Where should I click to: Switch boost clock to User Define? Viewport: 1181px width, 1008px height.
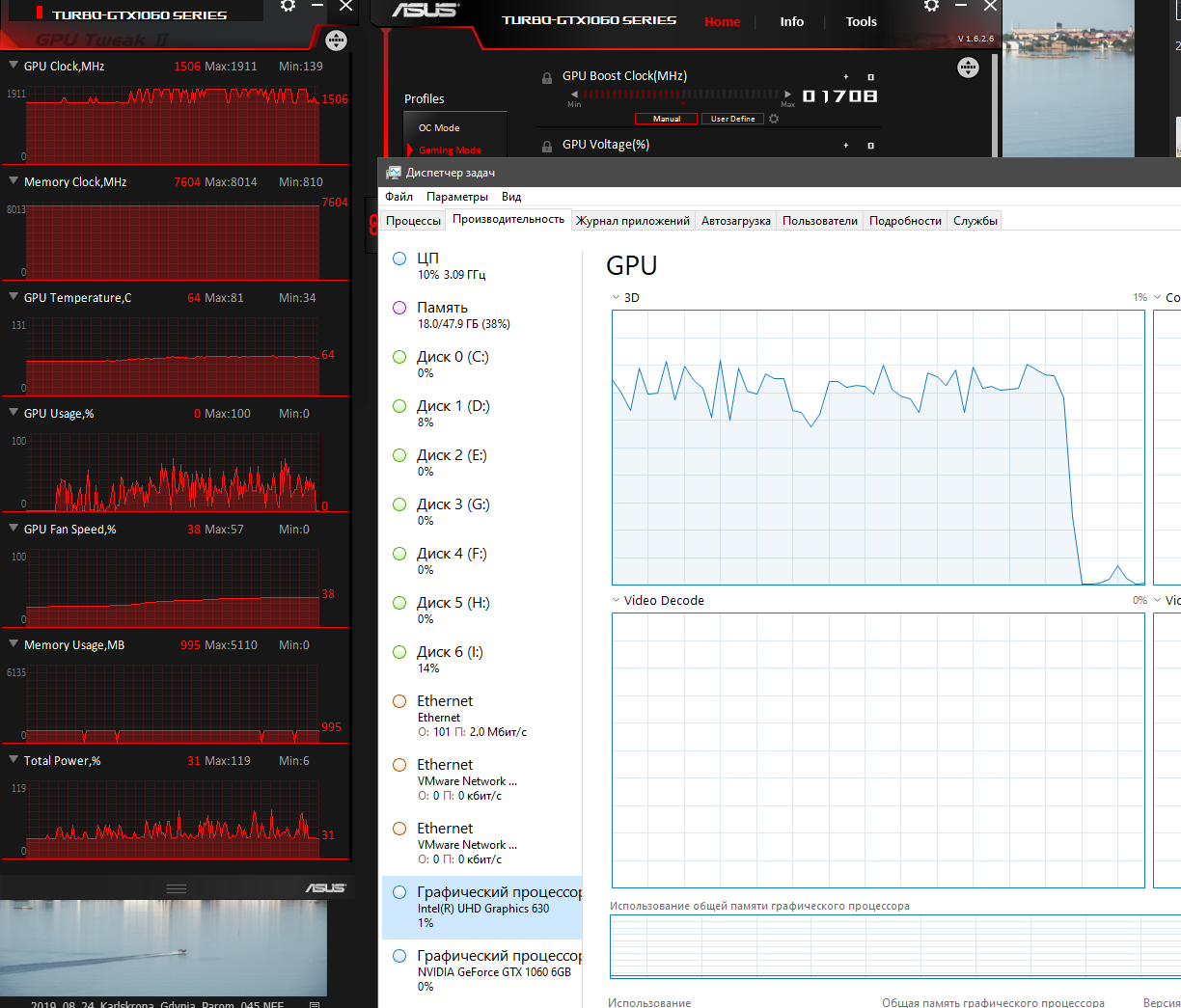[732, 119]
